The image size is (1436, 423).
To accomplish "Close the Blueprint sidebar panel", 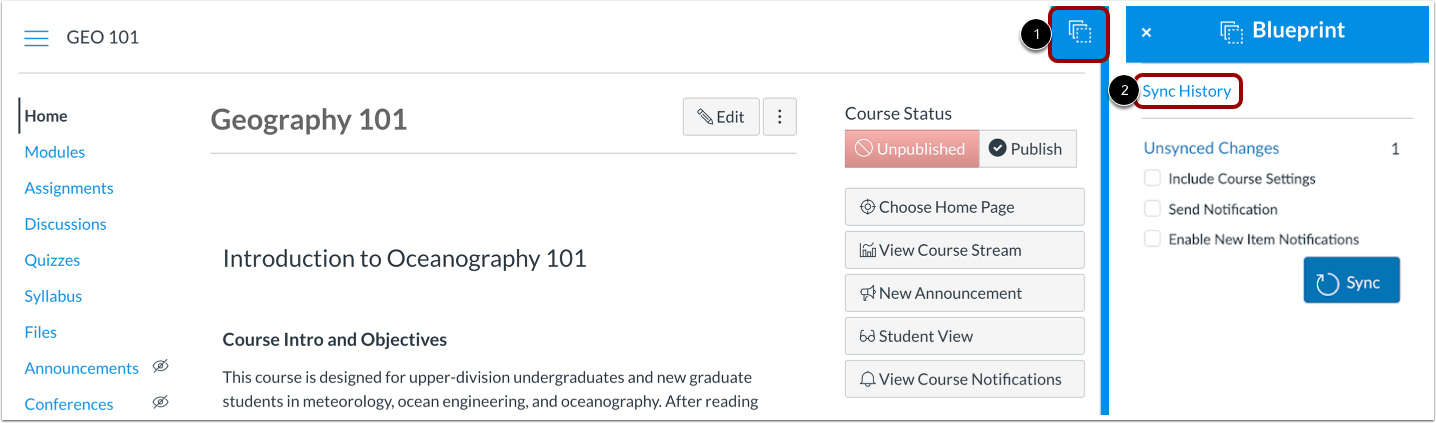I will 1146,33.
